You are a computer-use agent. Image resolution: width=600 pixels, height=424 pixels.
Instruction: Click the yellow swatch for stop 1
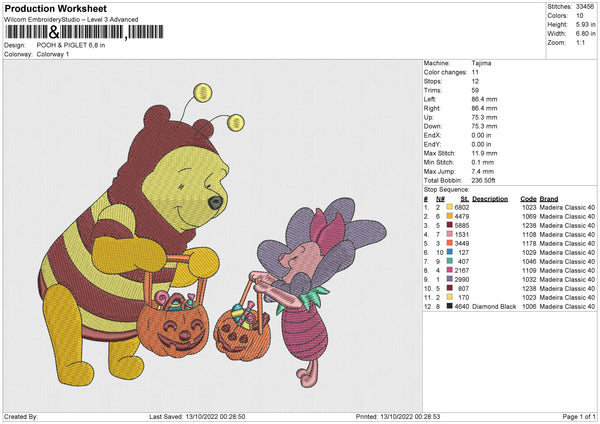(450, 207)
